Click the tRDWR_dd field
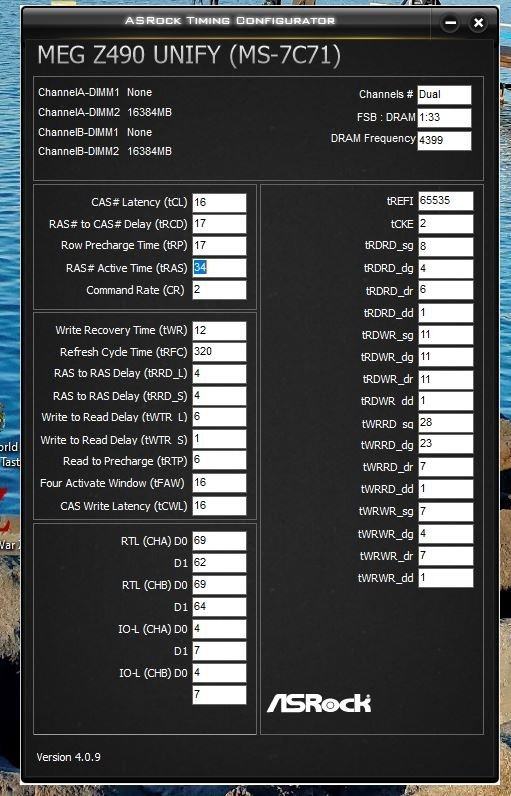This screenshot has height=796, width=511. coord(446,401)
